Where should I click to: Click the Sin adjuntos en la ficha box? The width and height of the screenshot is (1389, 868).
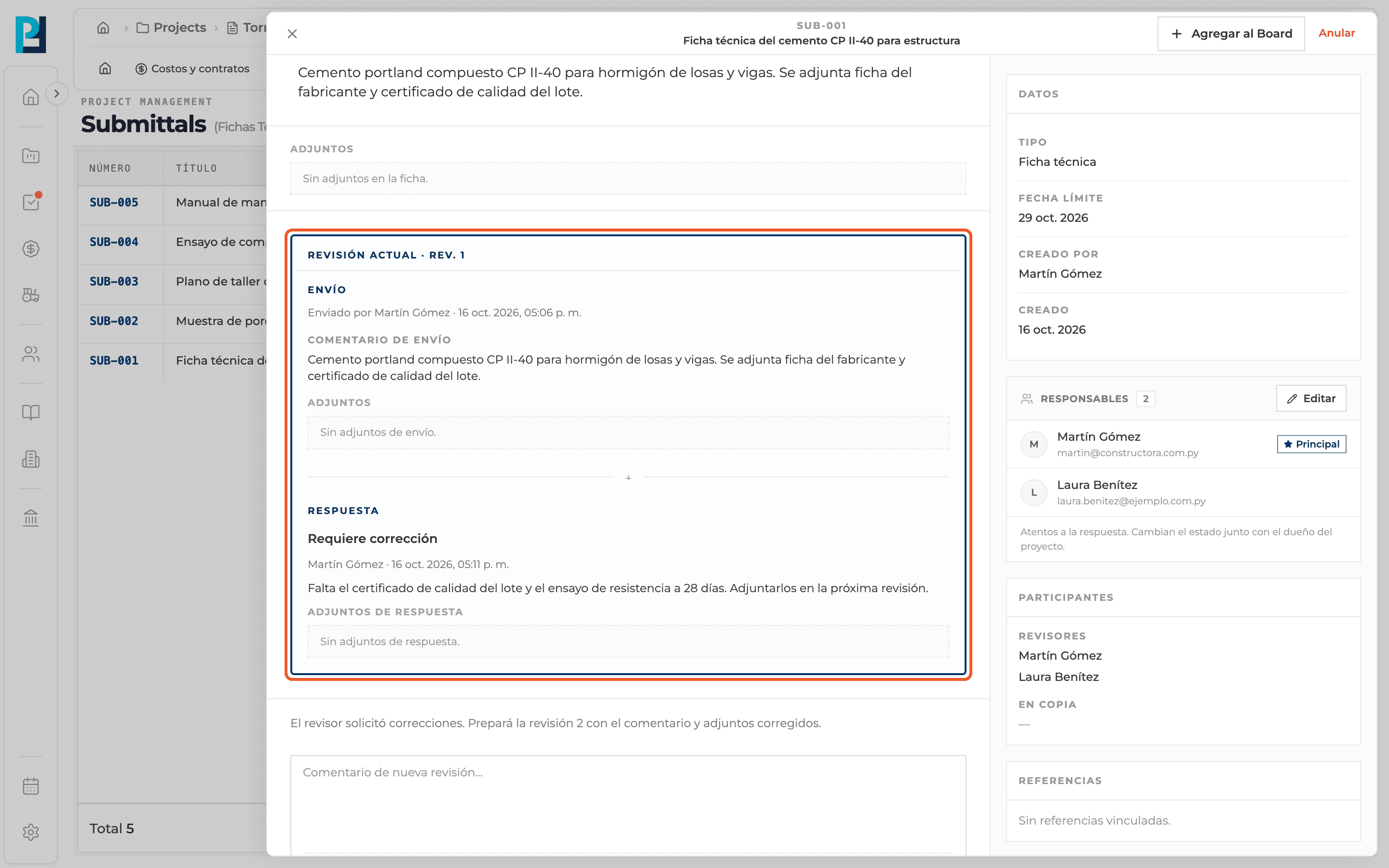click(628, 178)
